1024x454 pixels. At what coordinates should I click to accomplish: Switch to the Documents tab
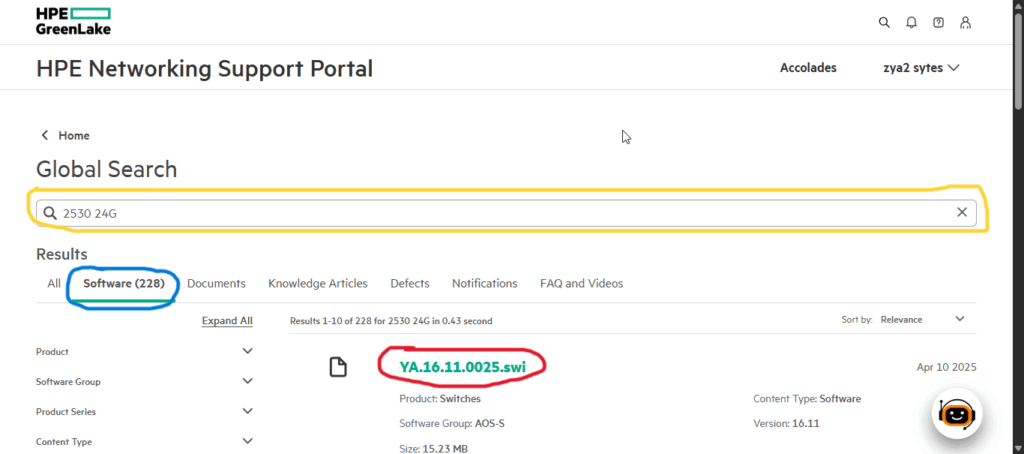click(216, 284)
